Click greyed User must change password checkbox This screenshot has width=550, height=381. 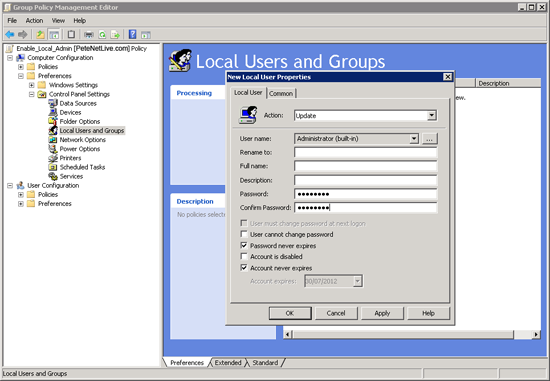coord(244,223)
